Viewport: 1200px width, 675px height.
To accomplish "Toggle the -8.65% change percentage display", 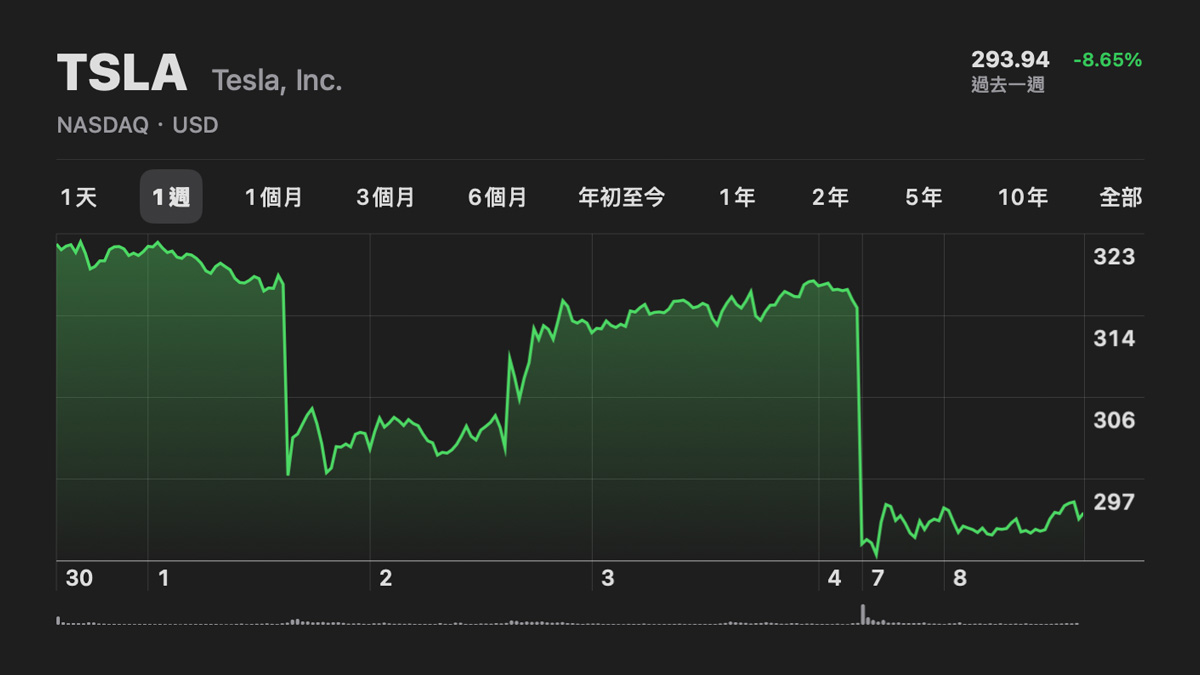I will click(1107, 60).
